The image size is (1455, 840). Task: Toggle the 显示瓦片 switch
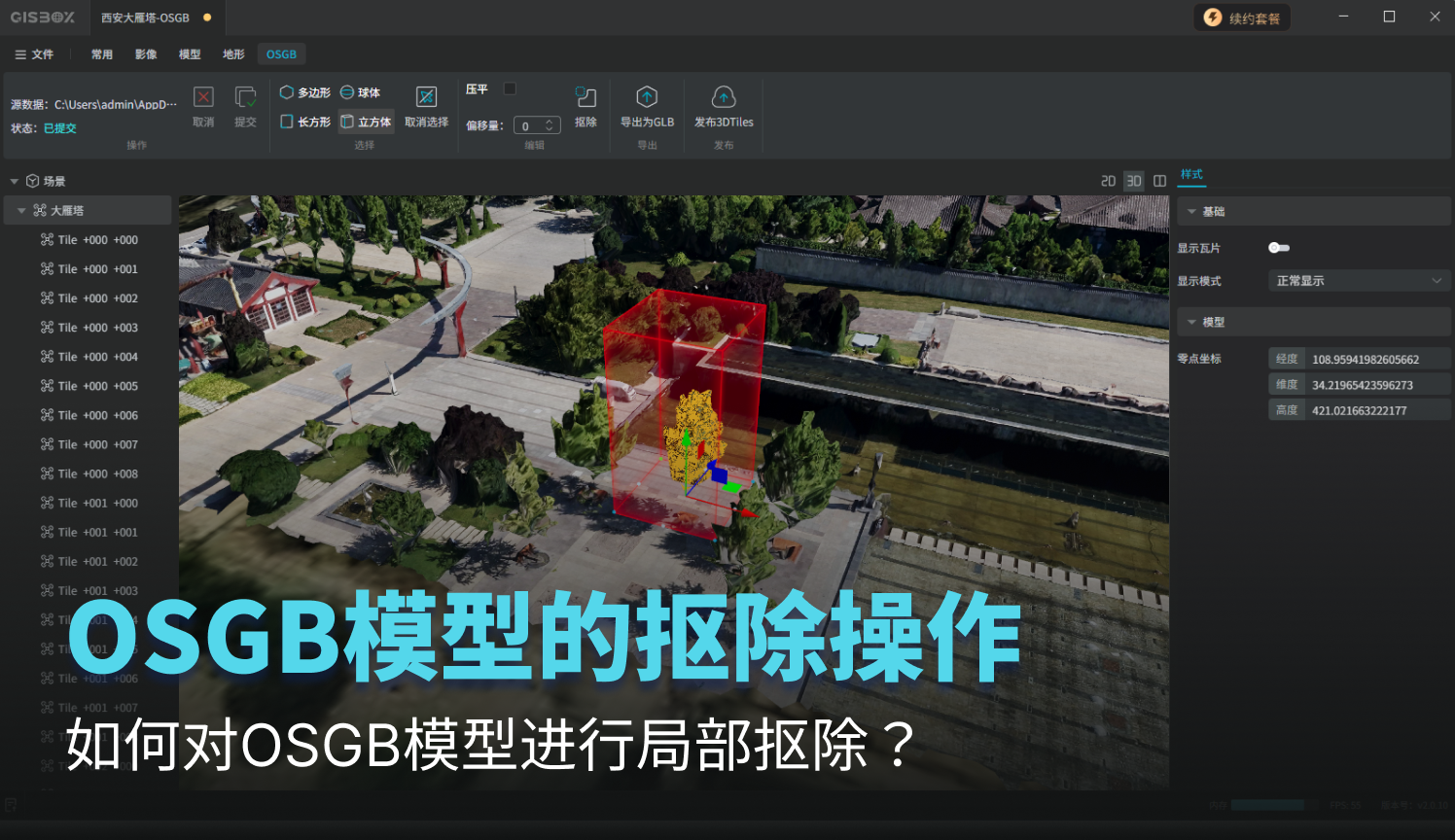pyautogui.click(x=1279, y=248)
